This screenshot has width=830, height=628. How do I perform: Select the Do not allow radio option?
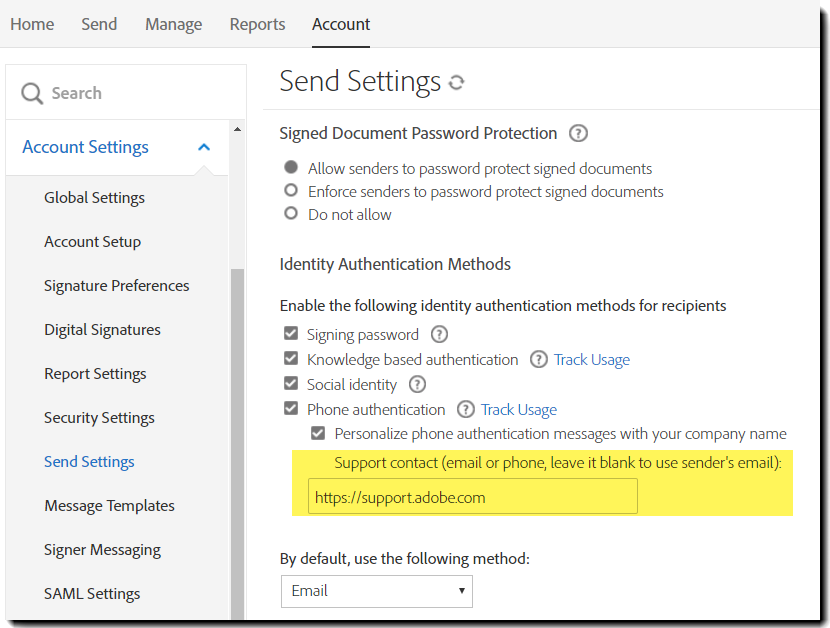[291, 213]
